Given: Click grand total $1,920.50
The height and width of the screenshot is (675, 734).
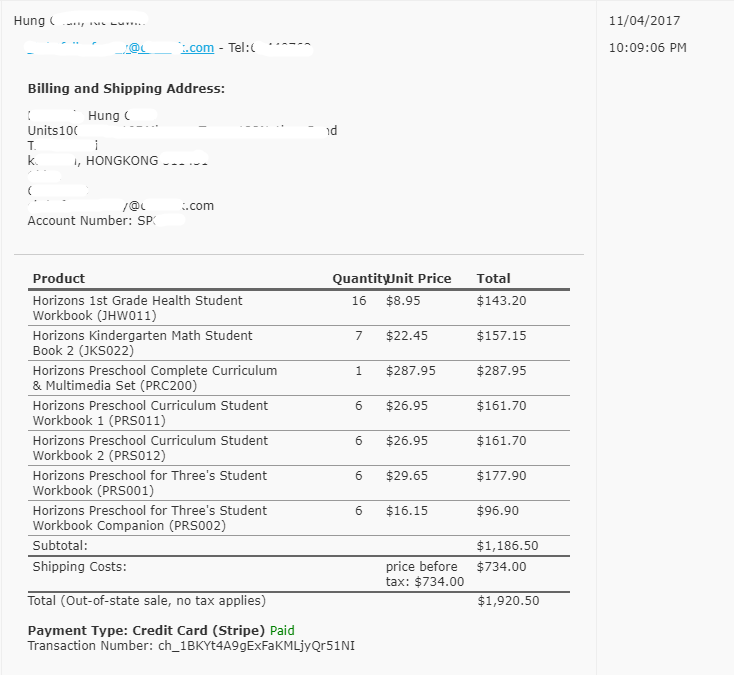Looking at the screenshot, I should pos(508,601).
